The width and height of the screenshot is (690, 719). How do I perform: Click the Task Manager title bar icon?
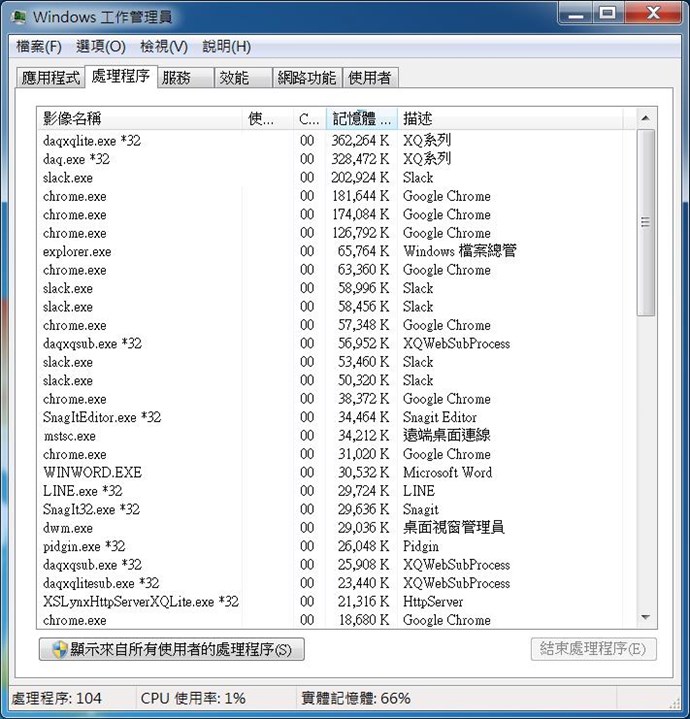19,16
